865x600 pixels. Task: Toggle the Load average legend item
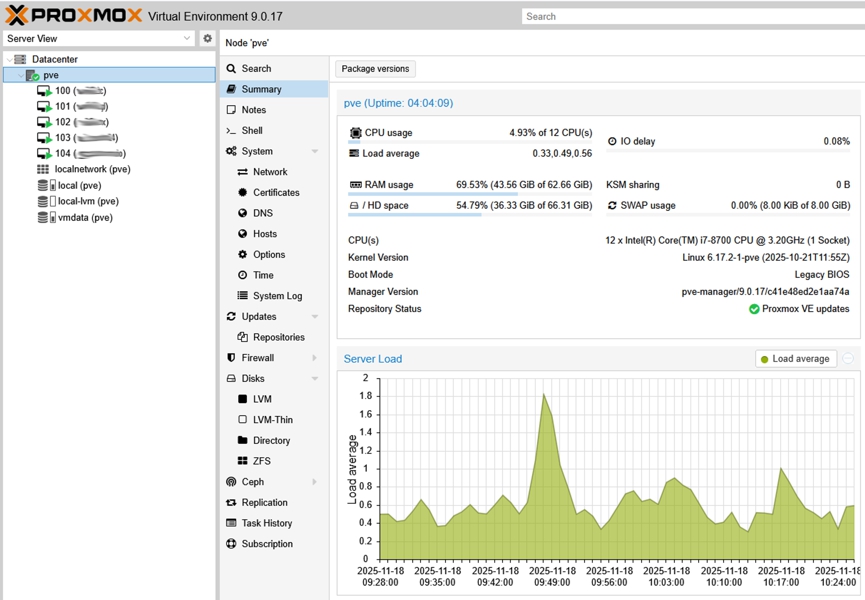pyautogui.click(x=796, y=359)
